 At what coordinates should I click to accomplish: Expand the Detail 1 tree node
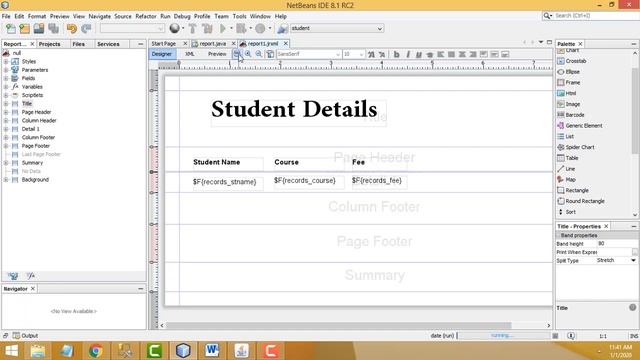pos(6,129)
